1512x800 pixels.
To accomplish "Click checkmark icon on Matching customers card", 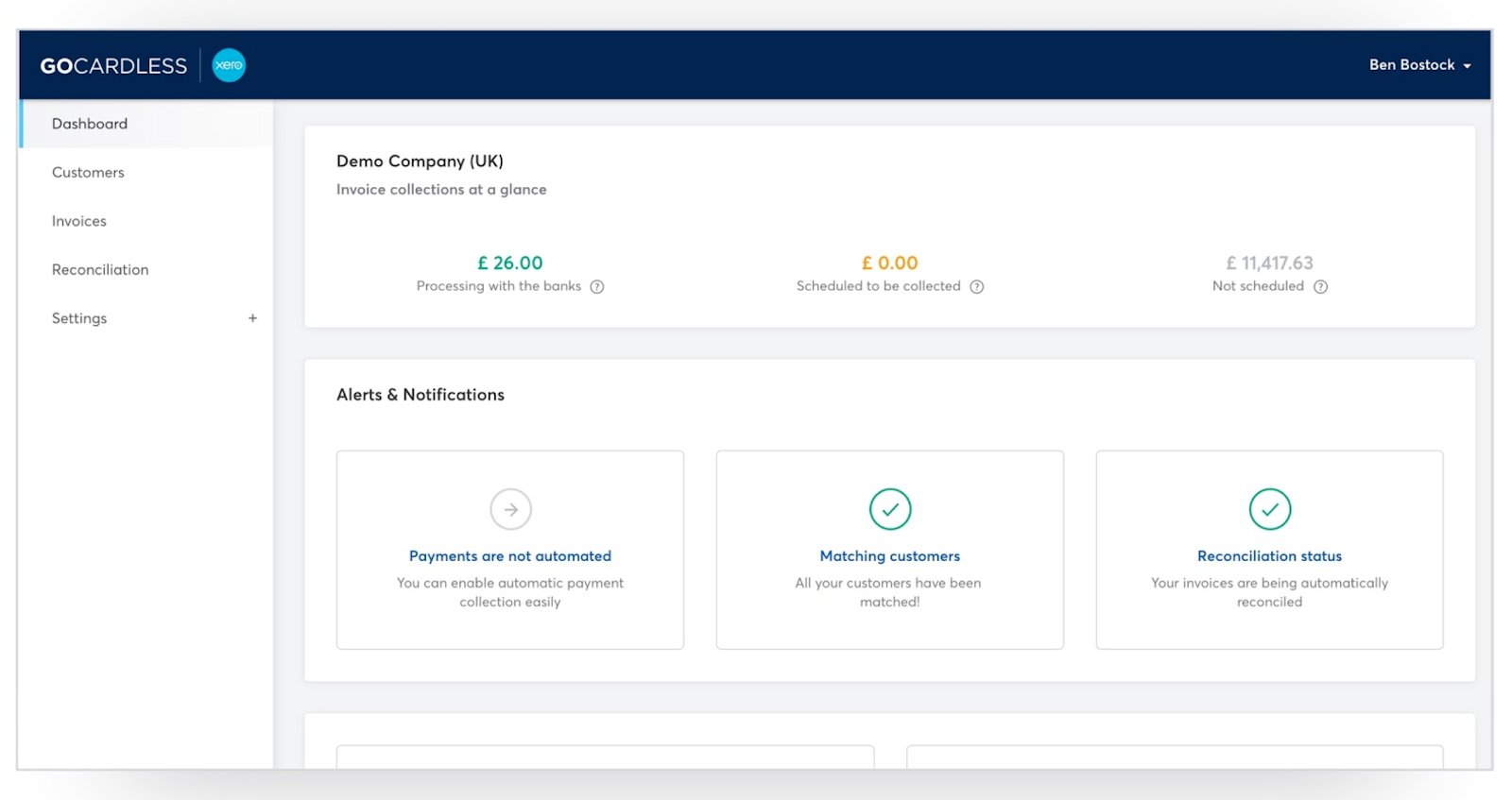I will (890, 509).
